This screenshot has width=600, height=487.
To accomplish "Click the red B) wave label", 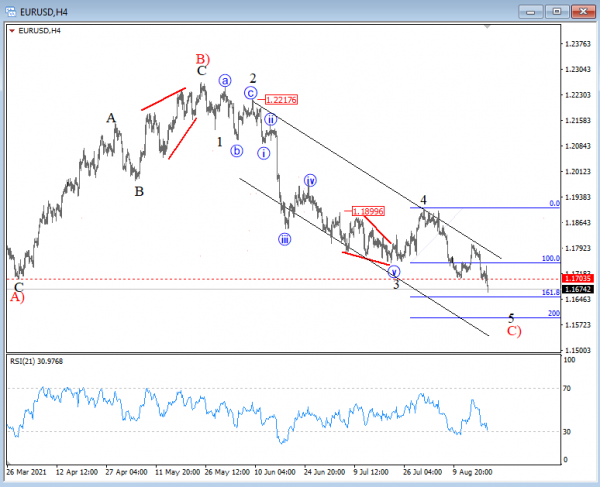I will pos(203,59).
